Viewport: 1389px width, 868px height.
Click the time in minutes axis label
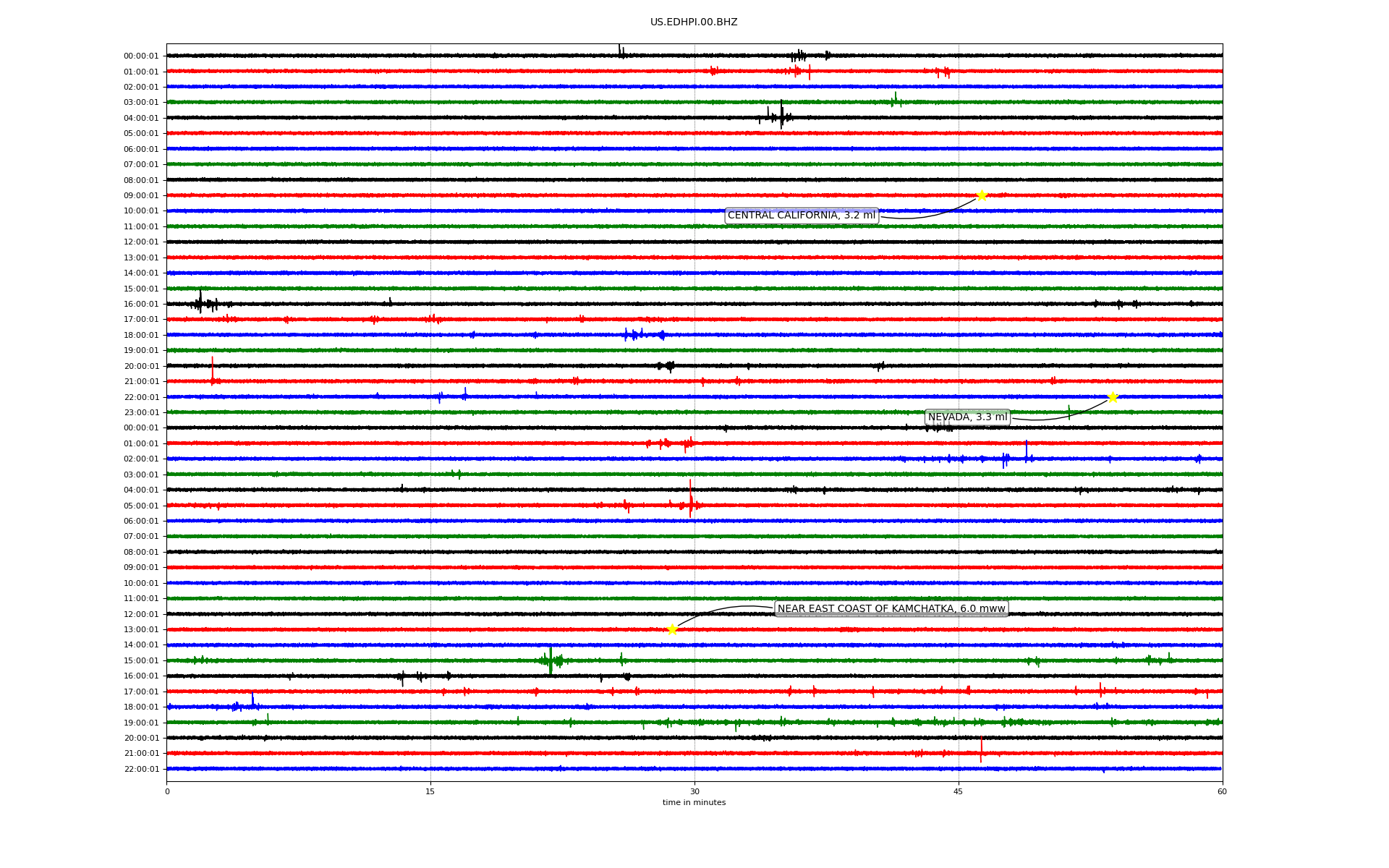[693, 803]
